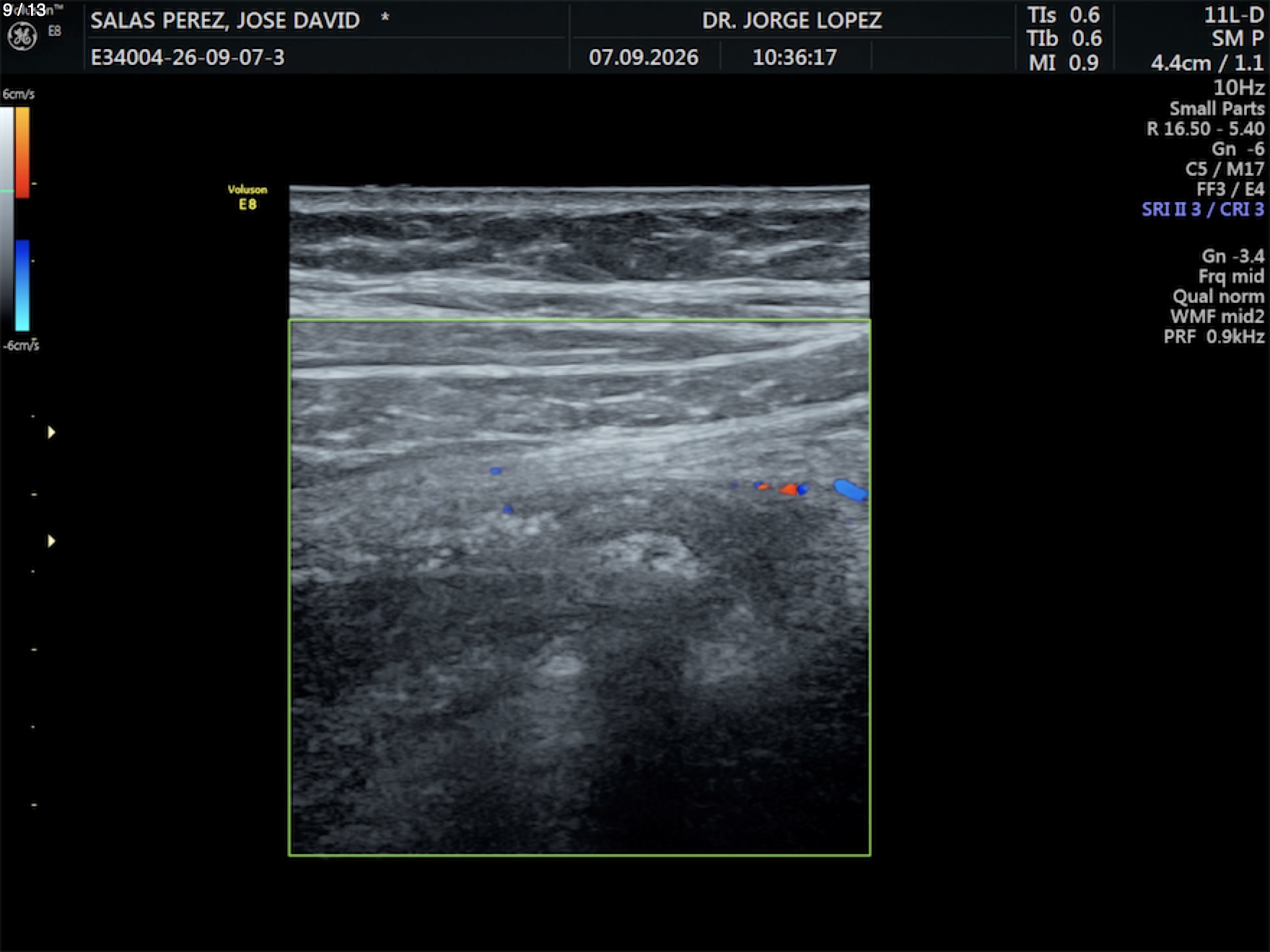This screenshot has width=1270, height=952.
Task: Click the upper focal zone arrow marker
Action: 51,432
